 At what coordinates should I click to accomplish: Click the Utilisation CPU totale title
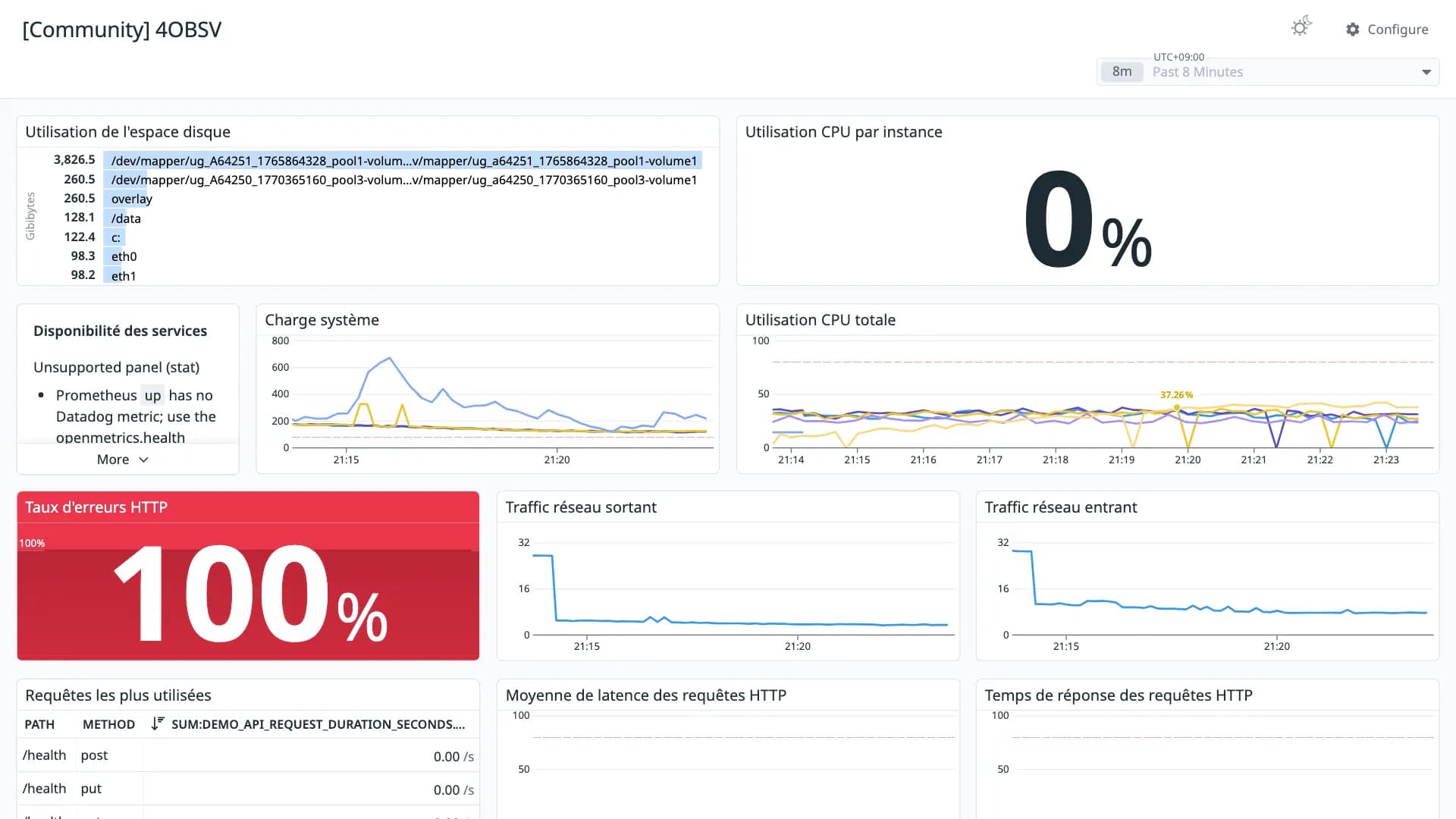click(x=820, y=320)
